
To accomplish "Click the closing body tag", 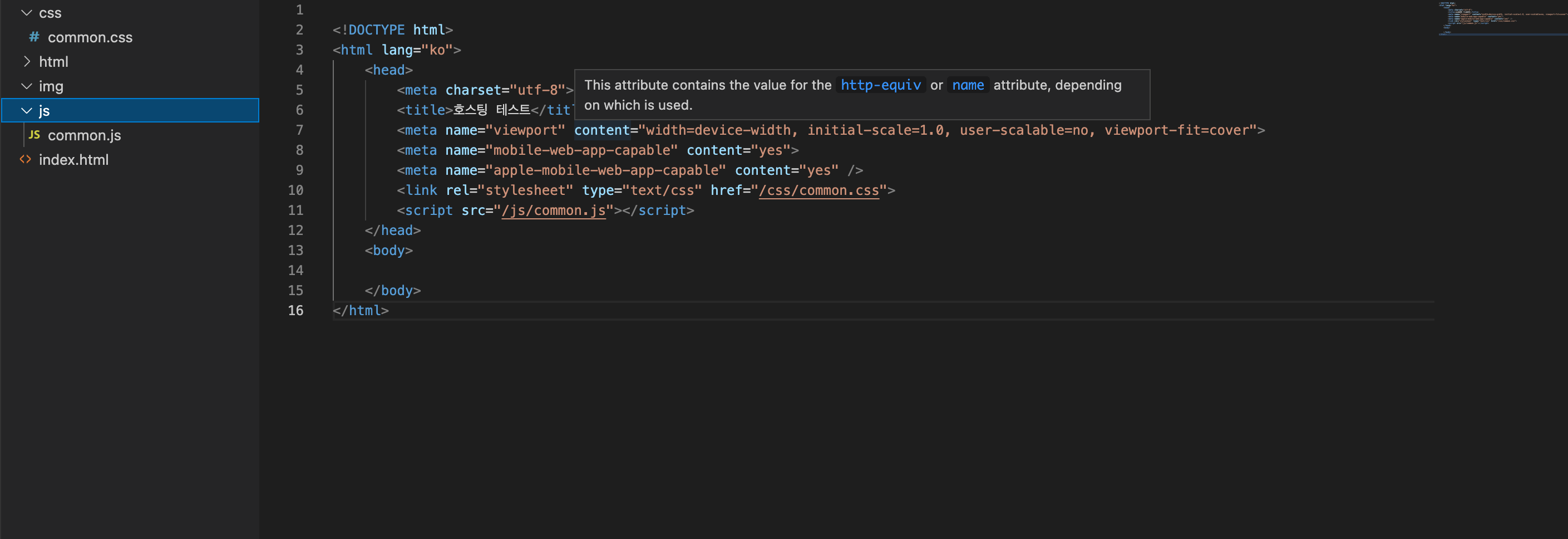I will tap(393, 291).
